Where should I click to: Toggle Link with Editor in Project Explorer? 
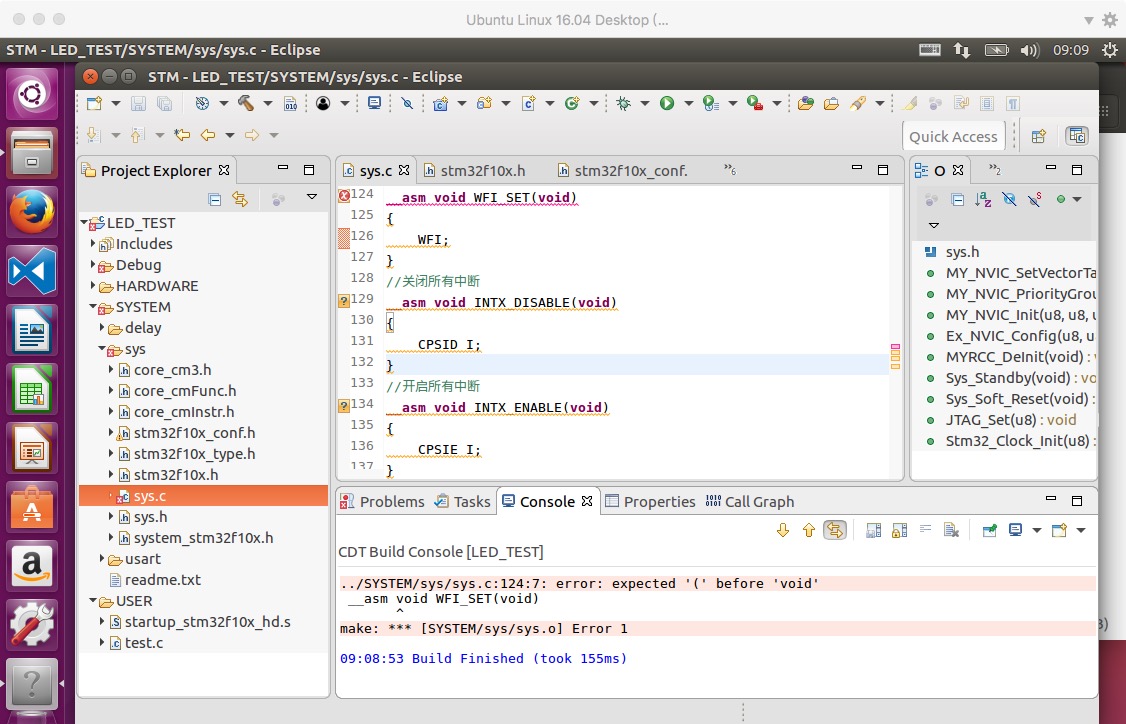pos(240,199)
